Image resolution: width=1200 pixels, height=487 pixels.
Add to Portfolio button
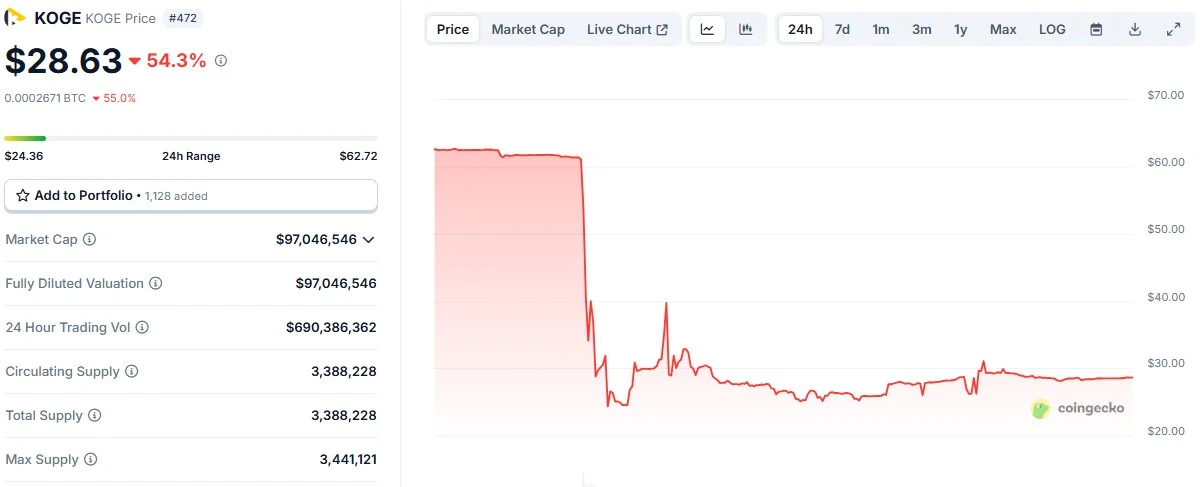click(x=191, y=195)
